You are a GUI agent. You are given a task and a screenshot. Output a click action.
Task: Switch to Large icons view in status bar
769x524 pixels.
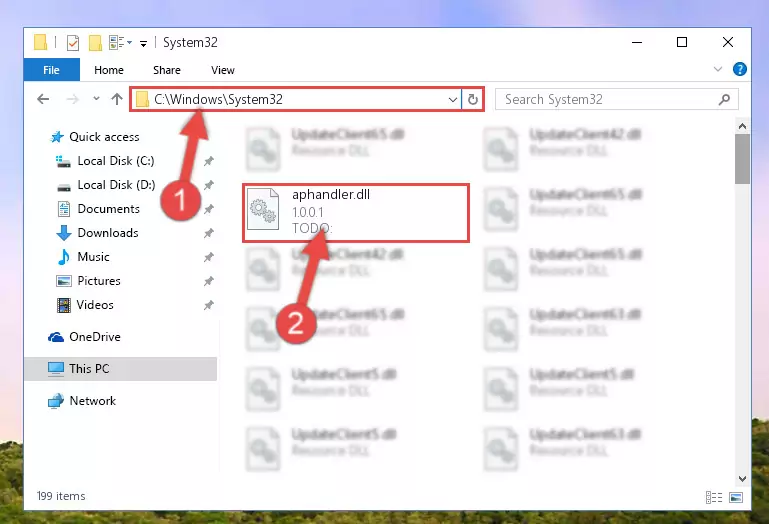point(736,497)
